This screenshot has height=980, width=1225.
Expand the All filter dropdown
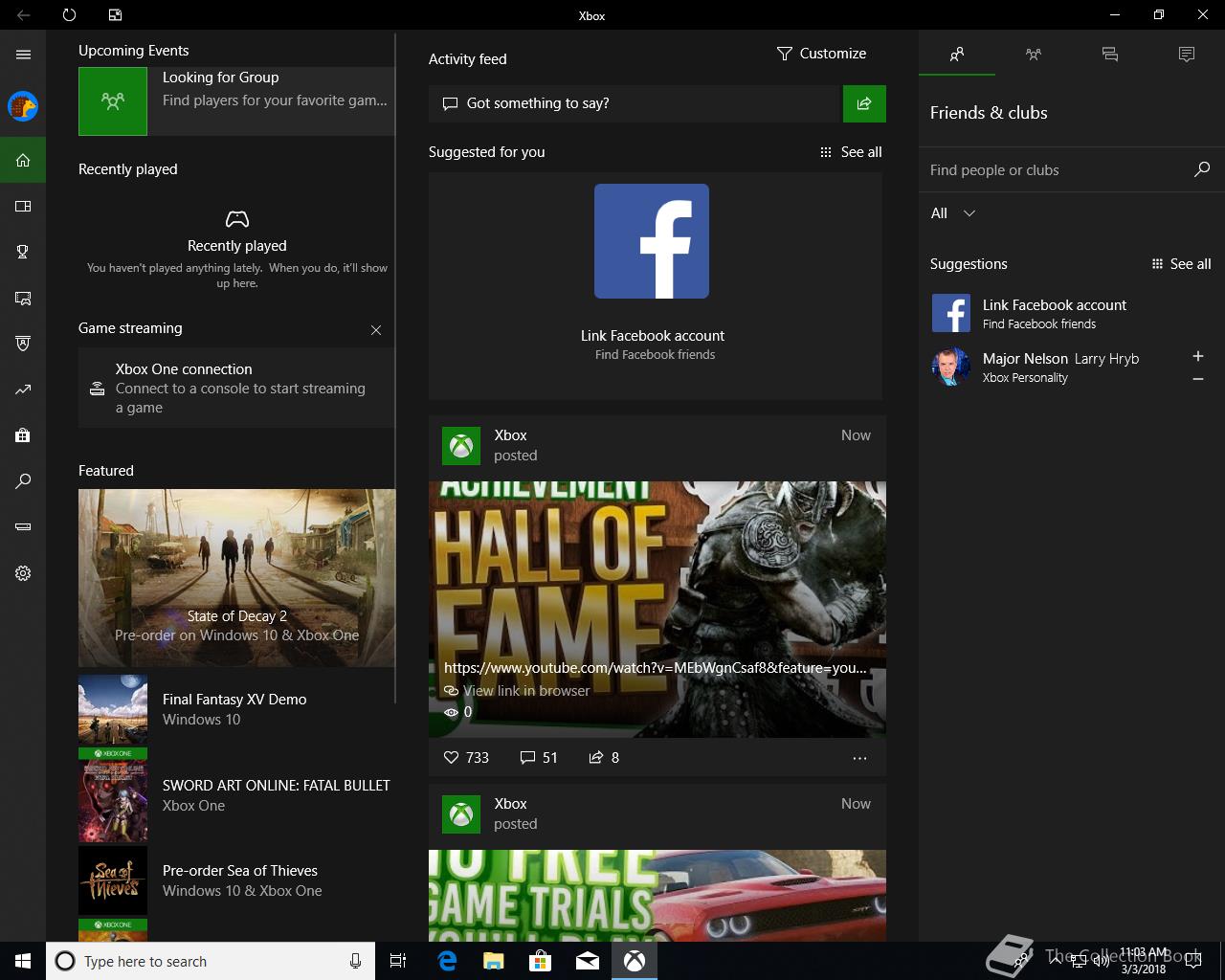coord(953,213)
